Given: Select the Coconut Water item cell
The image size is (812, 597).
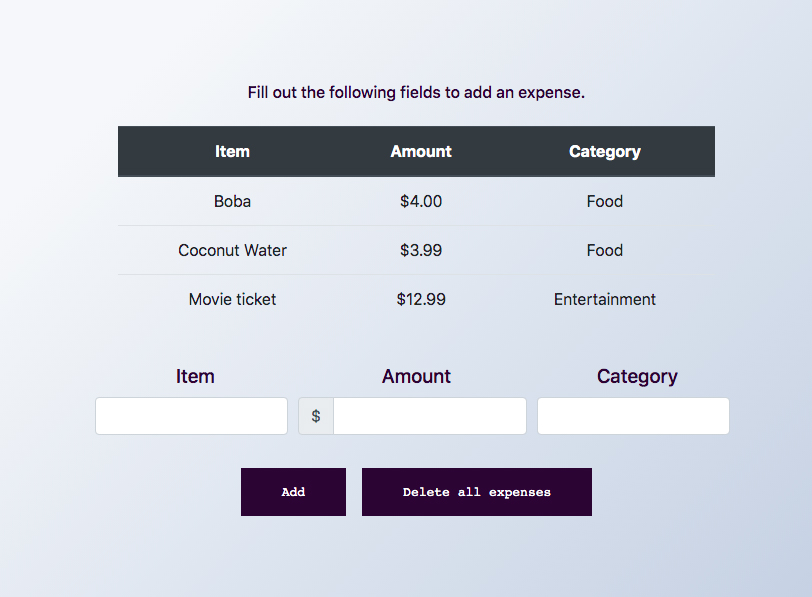Looking at the screenshot, I should pyautogui.click(x=232, y=250).
